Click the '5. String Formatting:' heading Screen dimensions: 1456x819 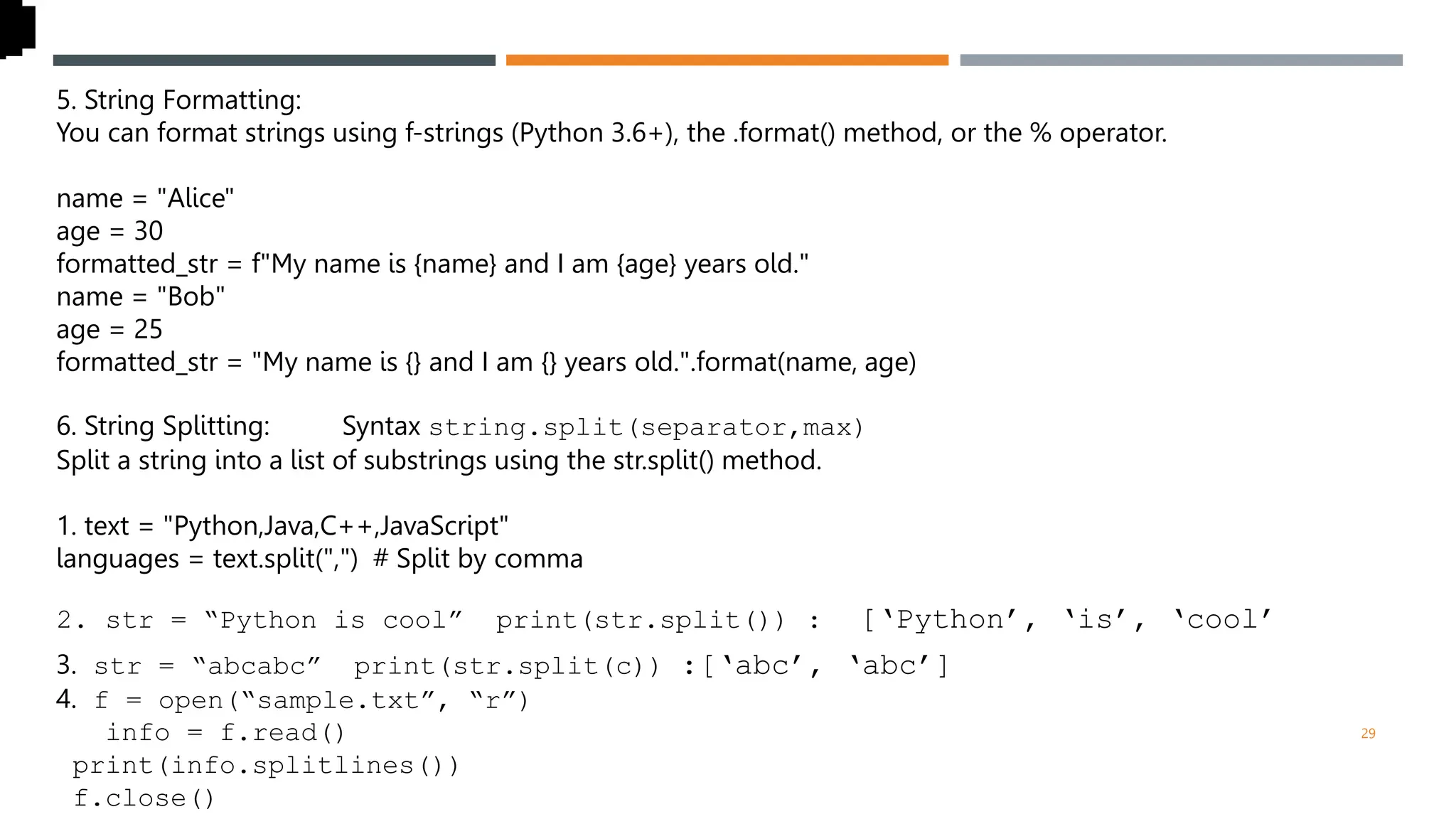pos(178,100)
